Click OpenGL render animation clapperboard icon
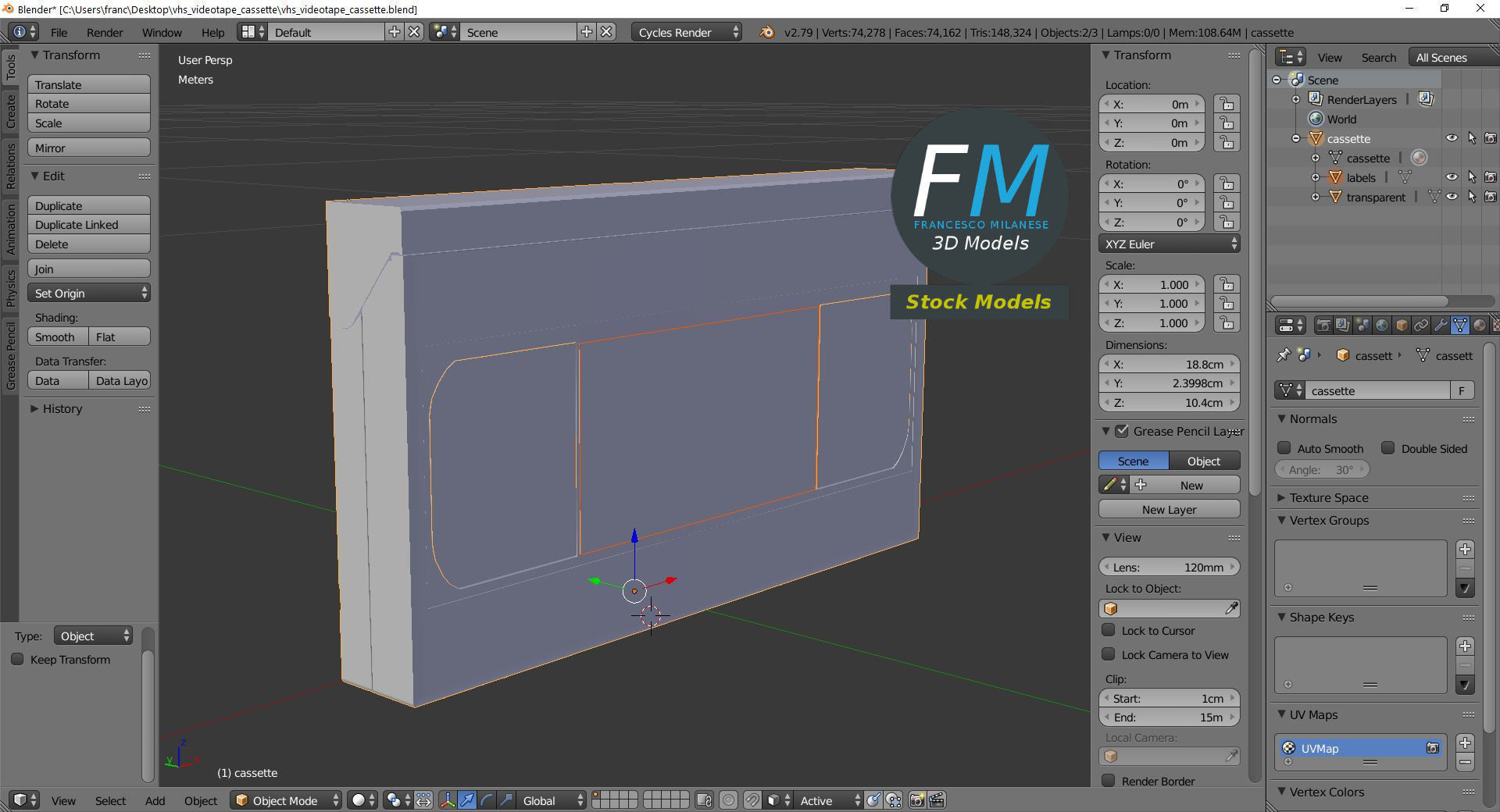This screenshot has width=1500, height=812. click(937, 800)
